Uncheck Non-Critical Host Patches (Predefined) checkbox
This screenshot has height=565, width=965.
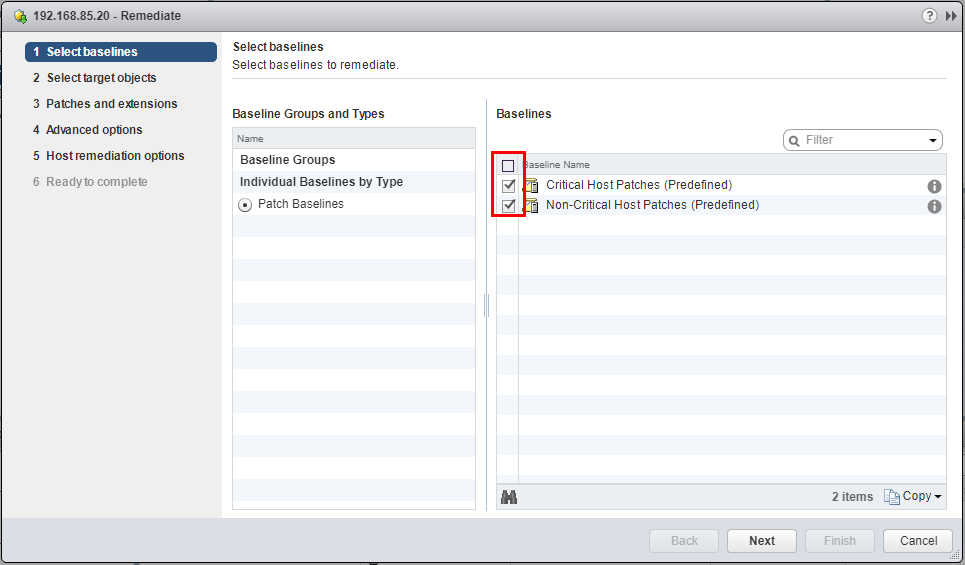click(508, 205)
